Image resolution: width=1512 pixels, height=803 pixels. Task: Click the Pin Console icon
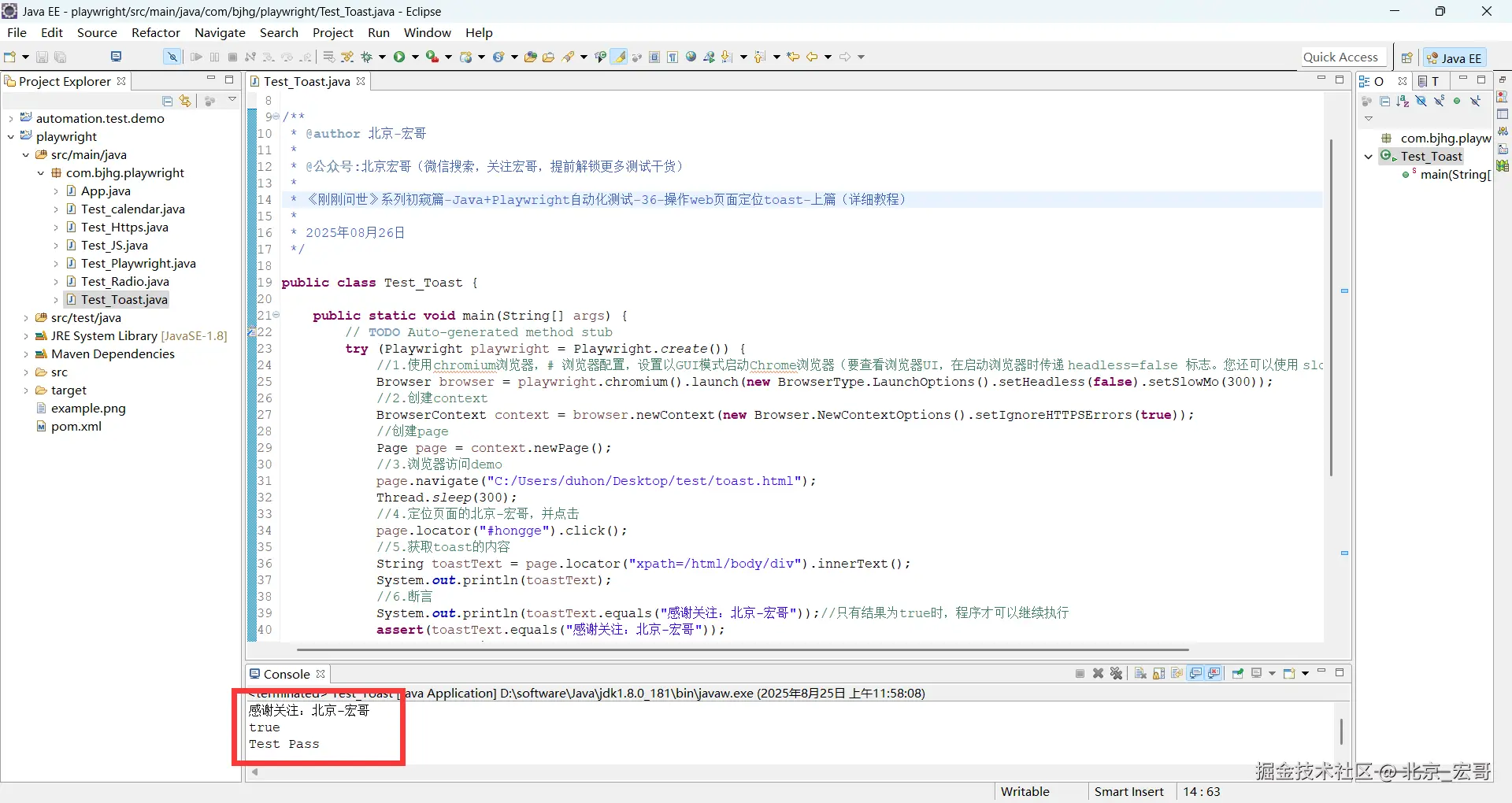1238,674
